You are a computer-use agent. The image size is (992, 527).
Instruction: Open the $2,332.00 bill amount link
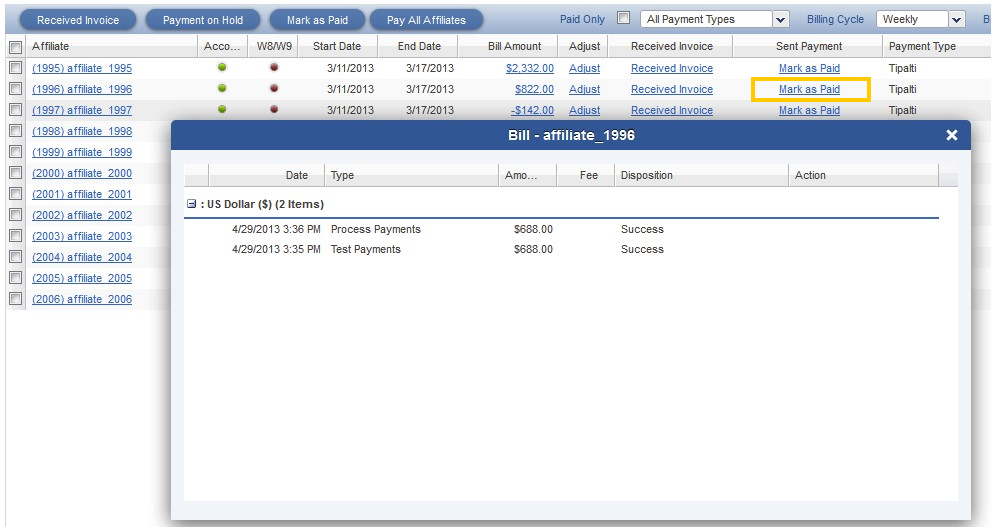[529, 68]
